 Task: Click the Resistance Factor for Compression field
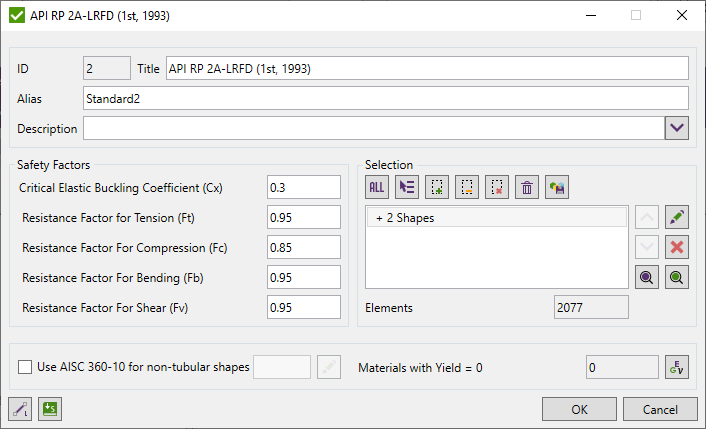[304, 247]
